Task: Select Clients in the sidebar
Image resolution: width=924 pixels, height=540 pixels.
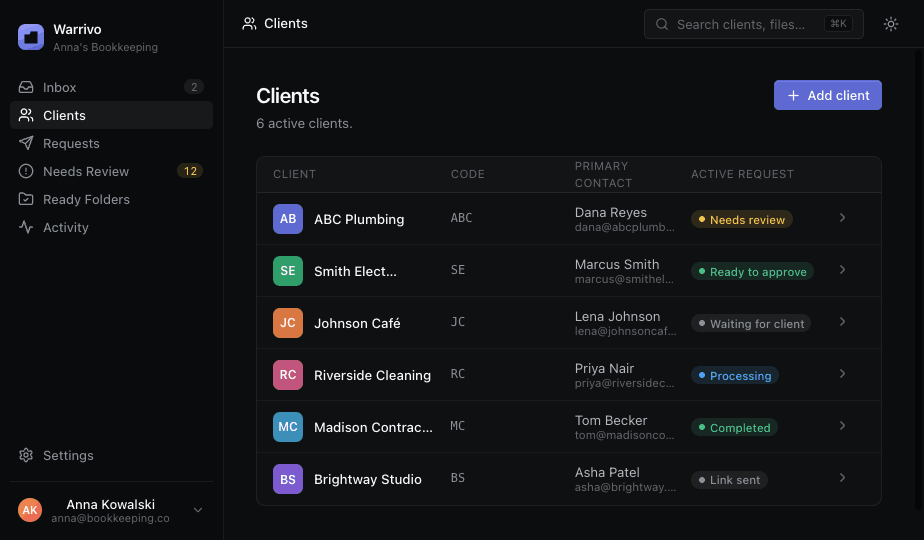Action: pos(111,115)
